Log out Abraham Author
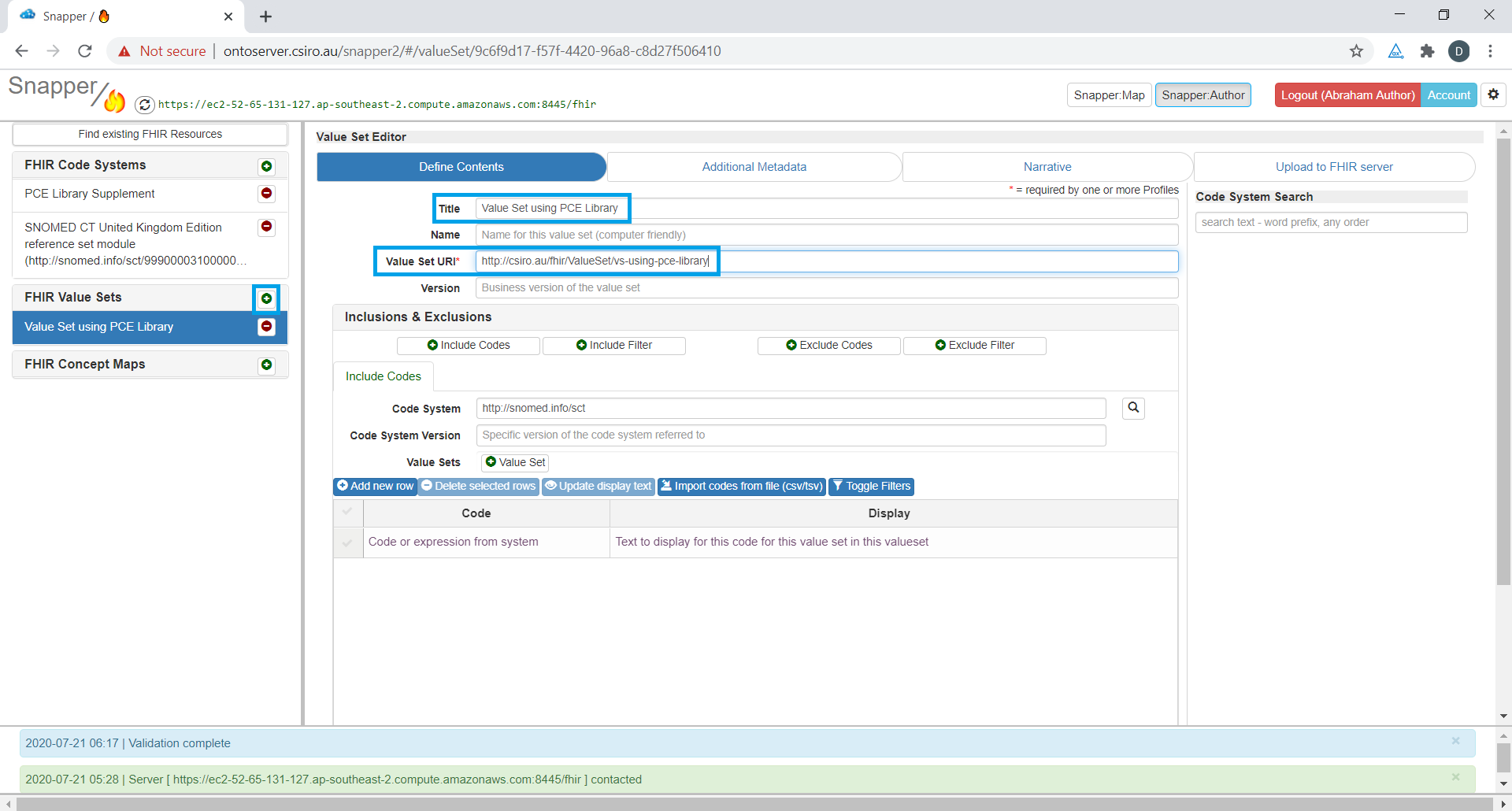 [1347, 95]
